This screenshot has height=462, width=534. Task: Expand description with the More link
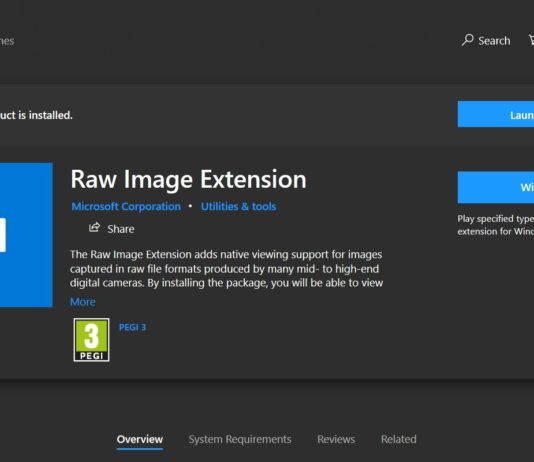(x=83, y=302)
